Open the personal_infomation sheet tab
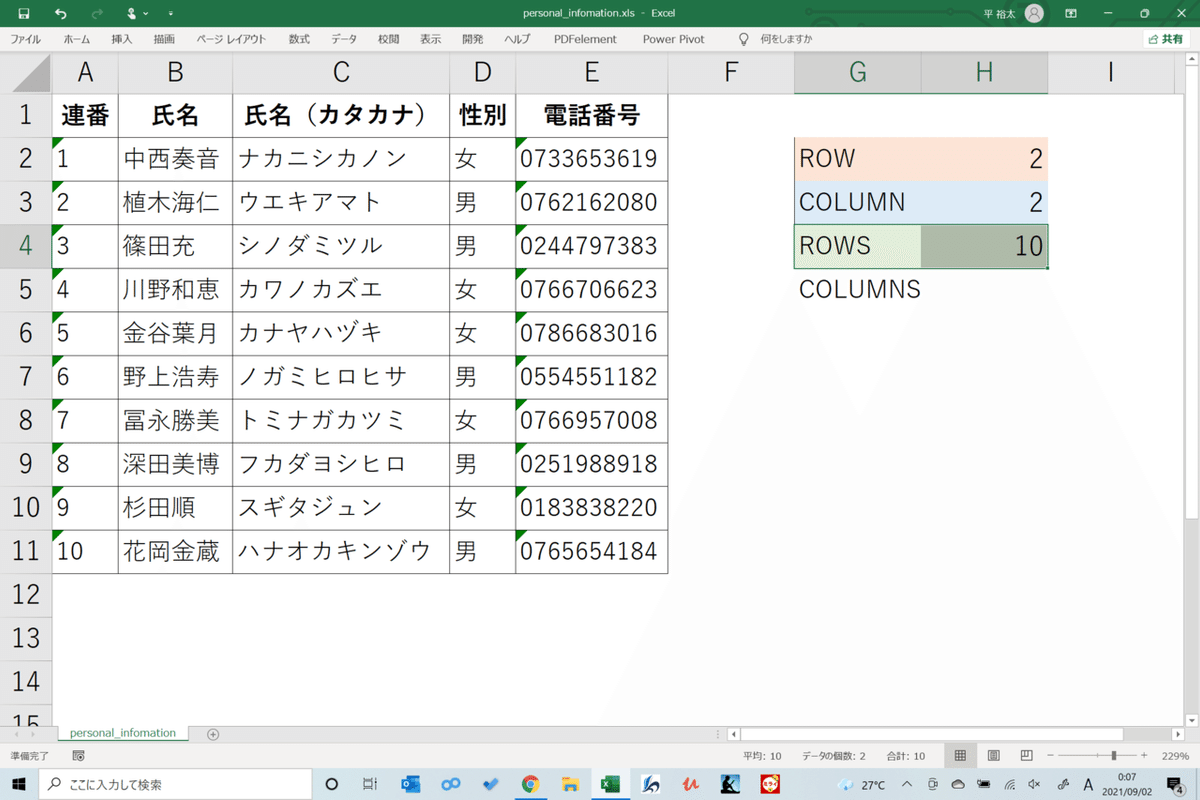 click(x=123, y=733)
